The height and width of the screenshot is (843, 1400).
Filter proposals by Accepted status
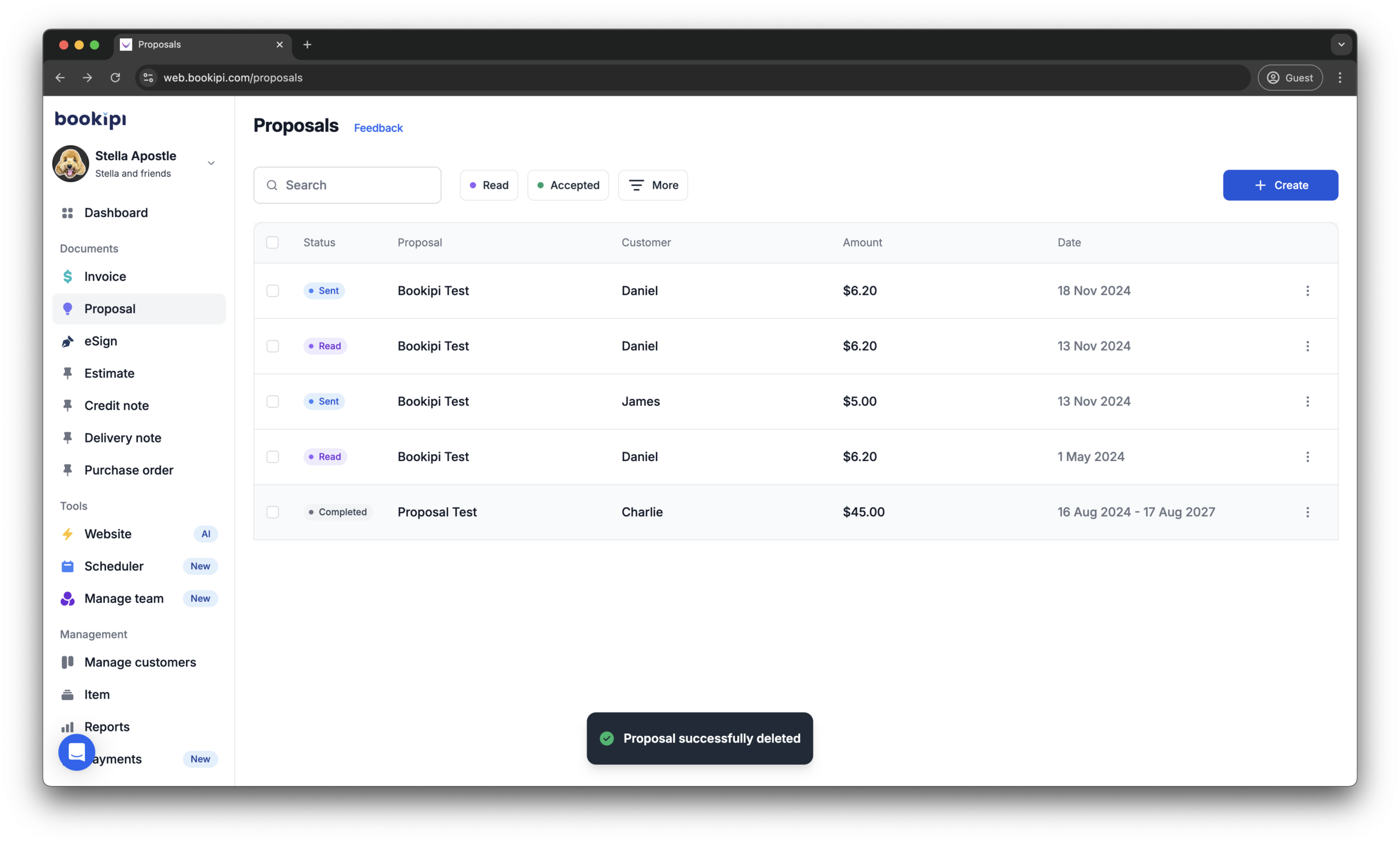tap(568, 184)
